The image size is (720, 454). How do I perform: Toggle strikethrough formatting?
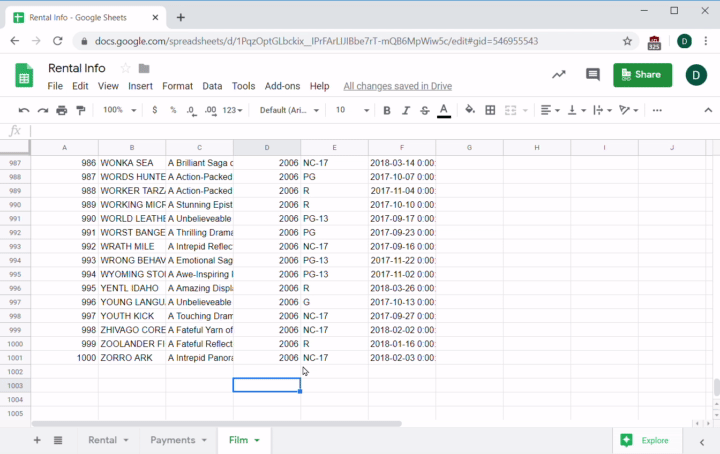click(x=425, y=110)
